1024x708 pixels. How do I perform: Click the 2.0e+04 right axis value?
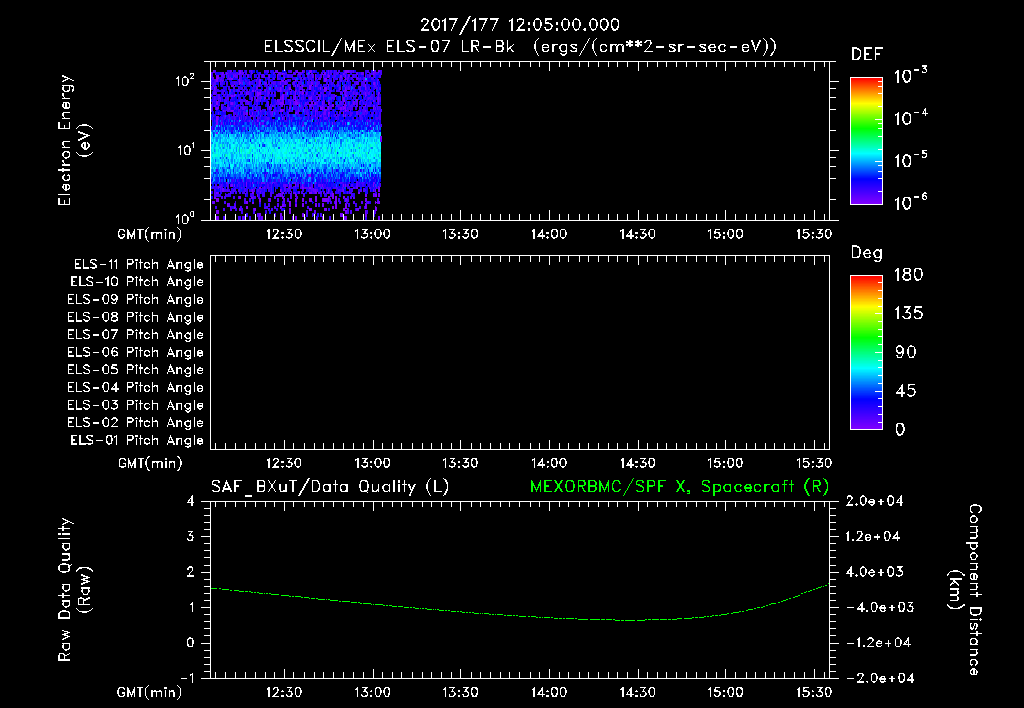click(x=874, y=502)
